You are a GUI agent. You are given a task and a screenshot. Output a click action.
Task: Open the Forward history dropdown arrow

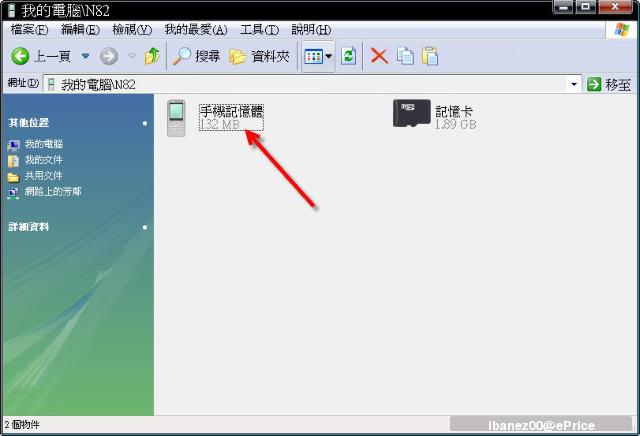[132, 56]
